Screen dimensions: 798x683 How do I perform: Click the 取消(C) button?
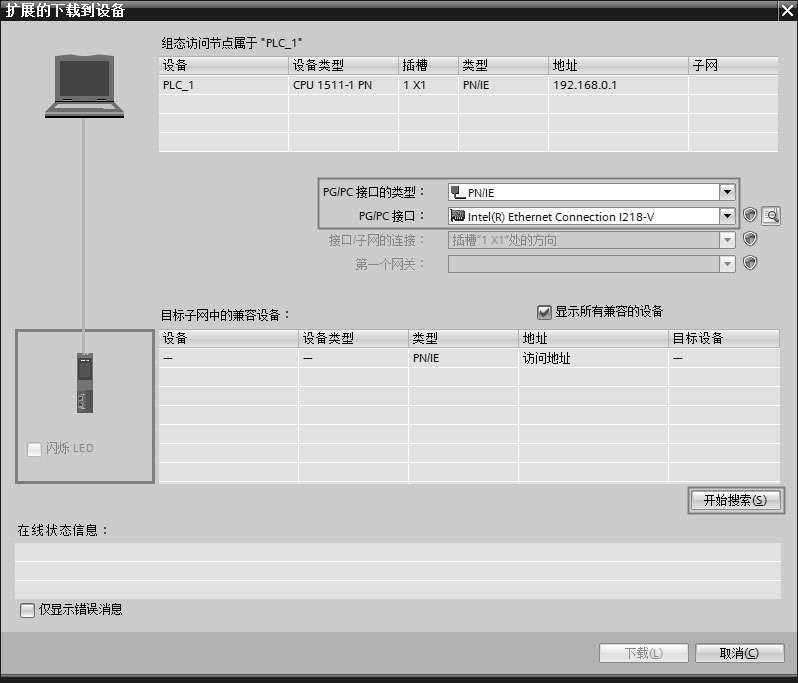[739, 653]
